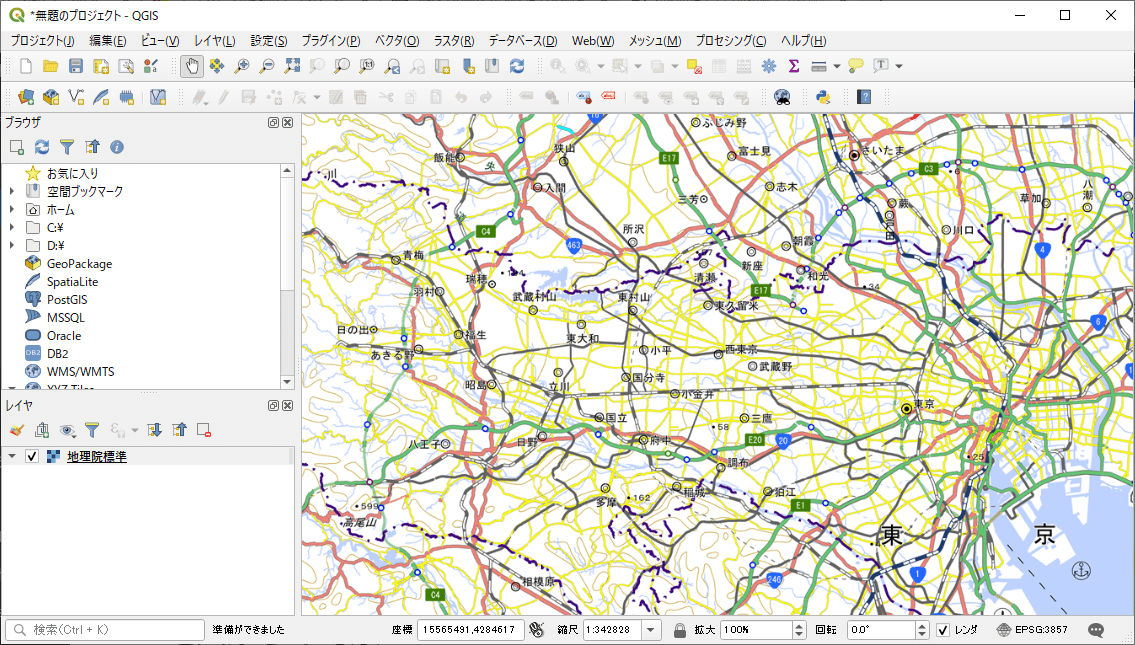Open the help contents book icon

(864, 97)
